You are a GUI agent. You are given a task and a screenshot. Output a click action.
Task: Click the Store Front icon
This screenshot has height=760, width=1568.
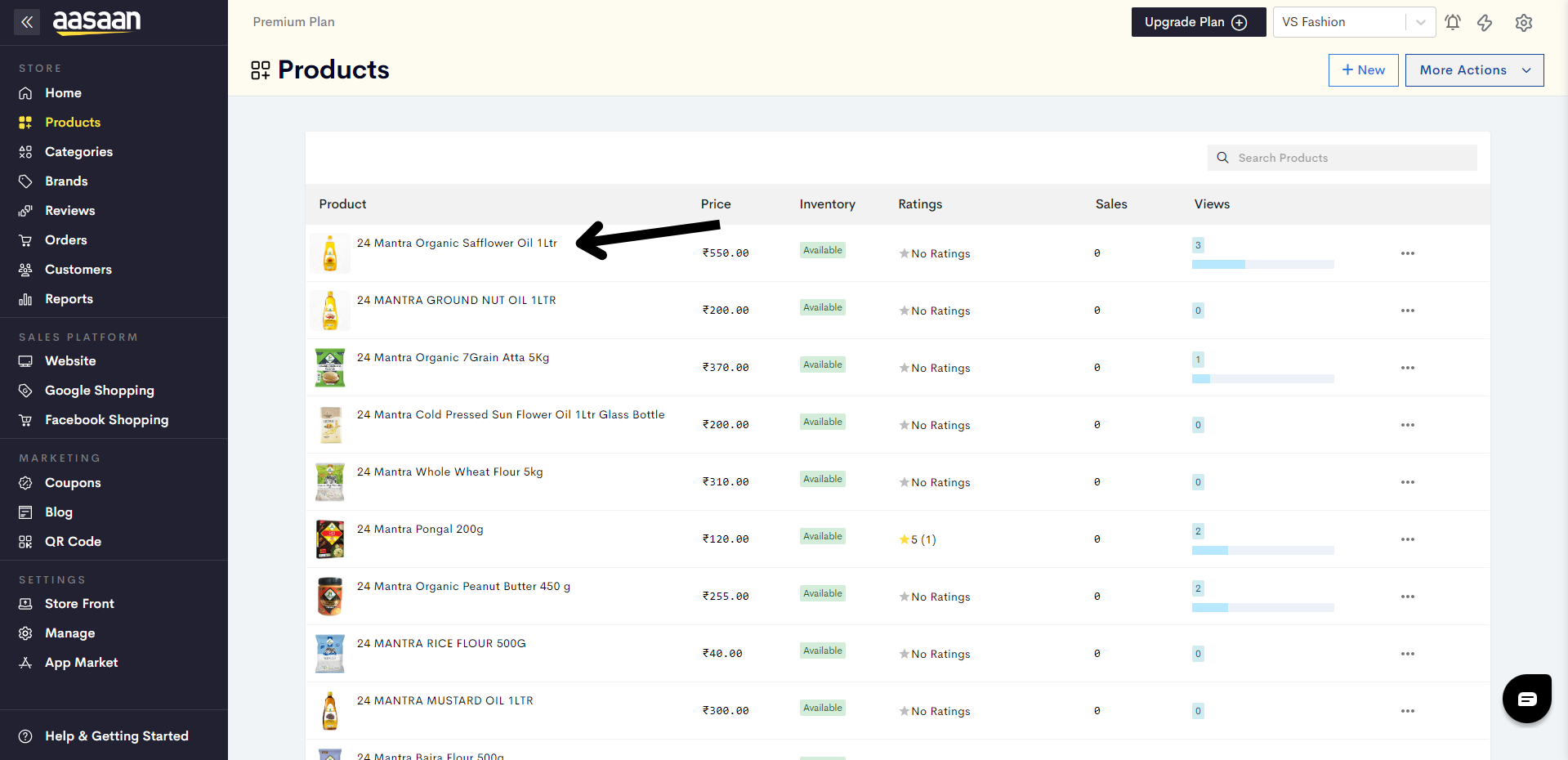[x=25, y=604]
